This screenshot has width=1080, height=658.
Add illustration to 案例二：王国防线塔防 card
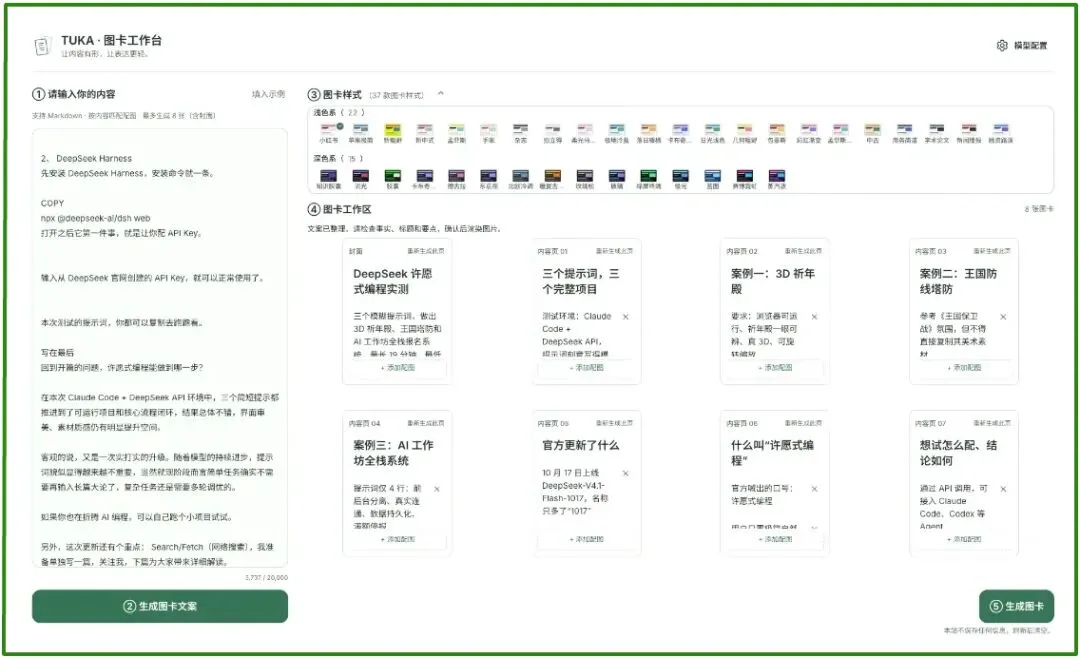pos(964,367)
